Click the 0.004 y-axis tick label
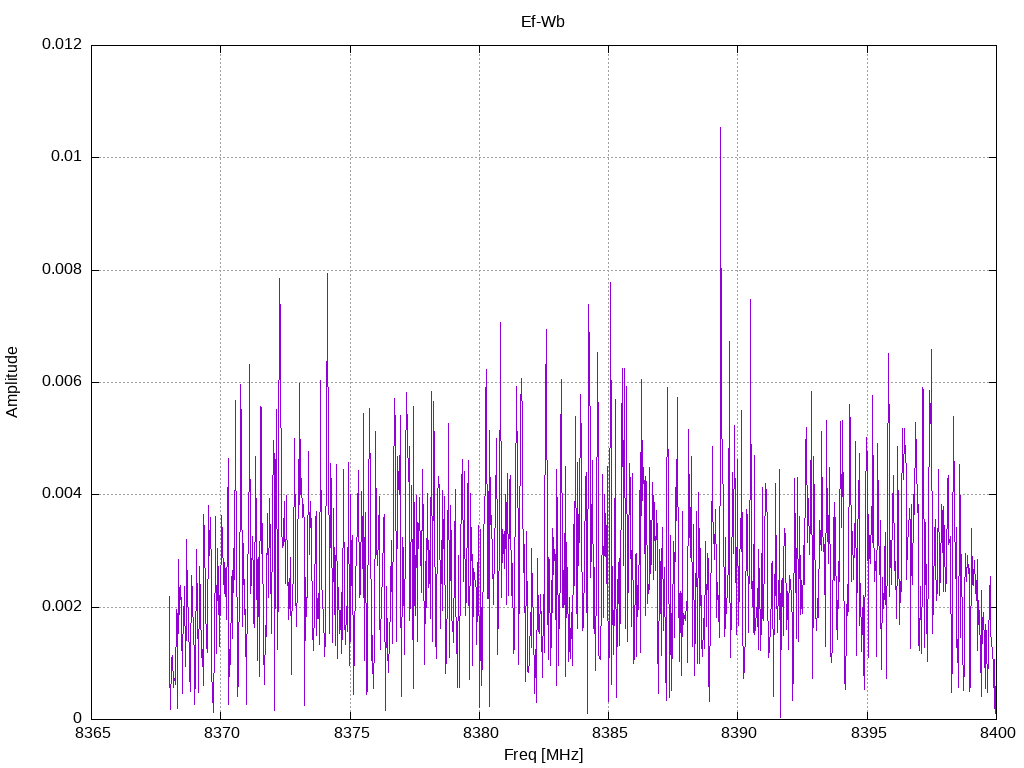Image resolution: width=1024 pixels, height=768 pixels. coord(62,494)
